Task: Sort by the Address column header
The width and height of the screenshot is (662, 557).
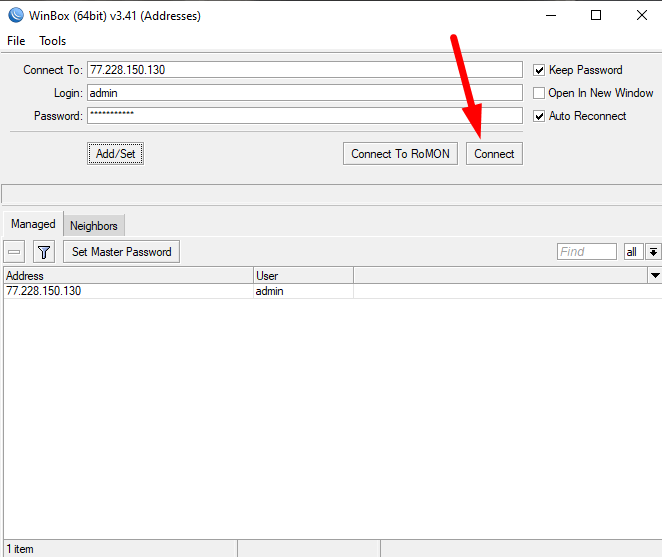Action: (x=128, y=275)
